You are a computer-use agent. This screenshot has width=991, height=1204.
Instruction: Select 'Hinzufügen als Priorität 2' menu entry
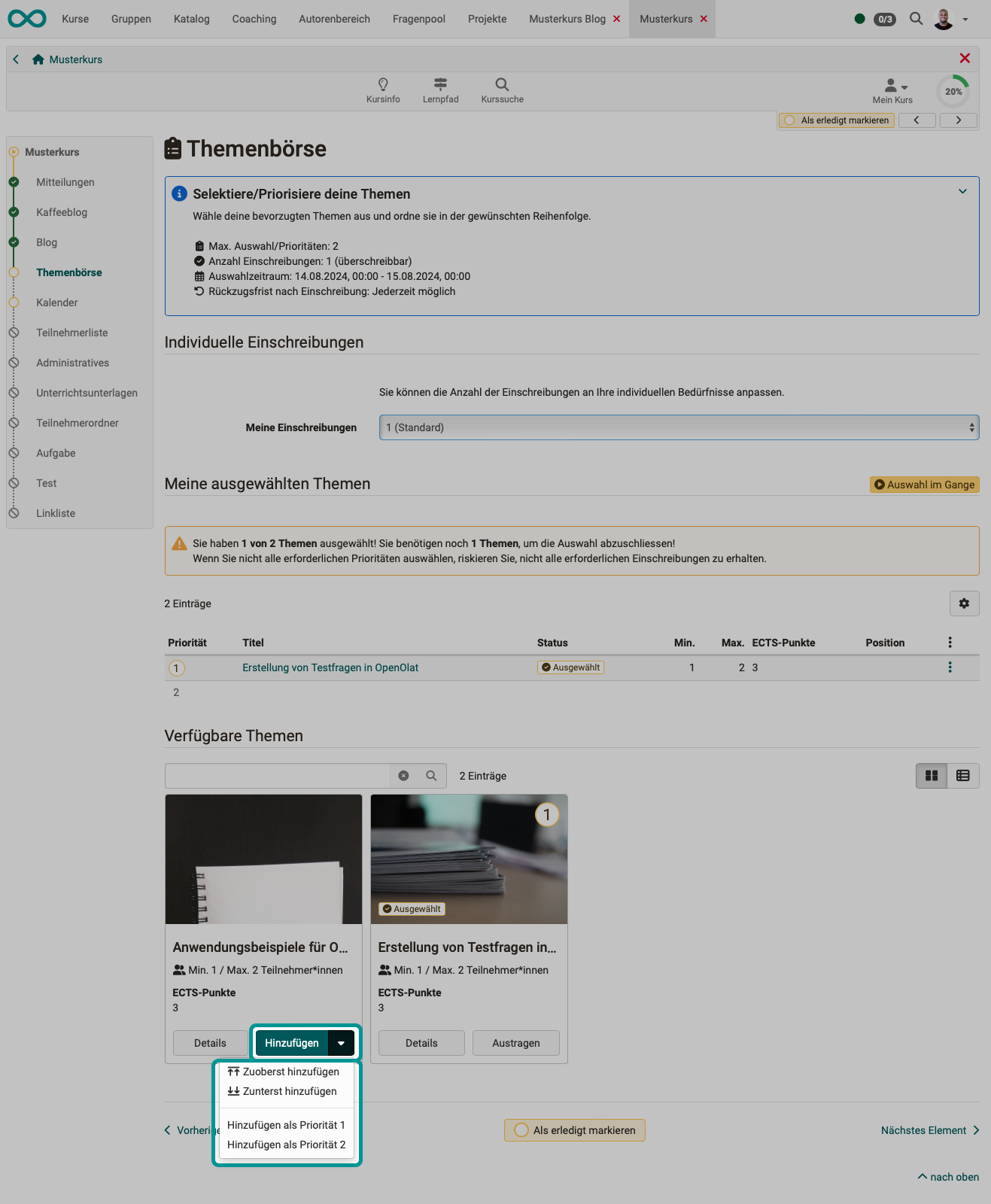pos(286,1145)
